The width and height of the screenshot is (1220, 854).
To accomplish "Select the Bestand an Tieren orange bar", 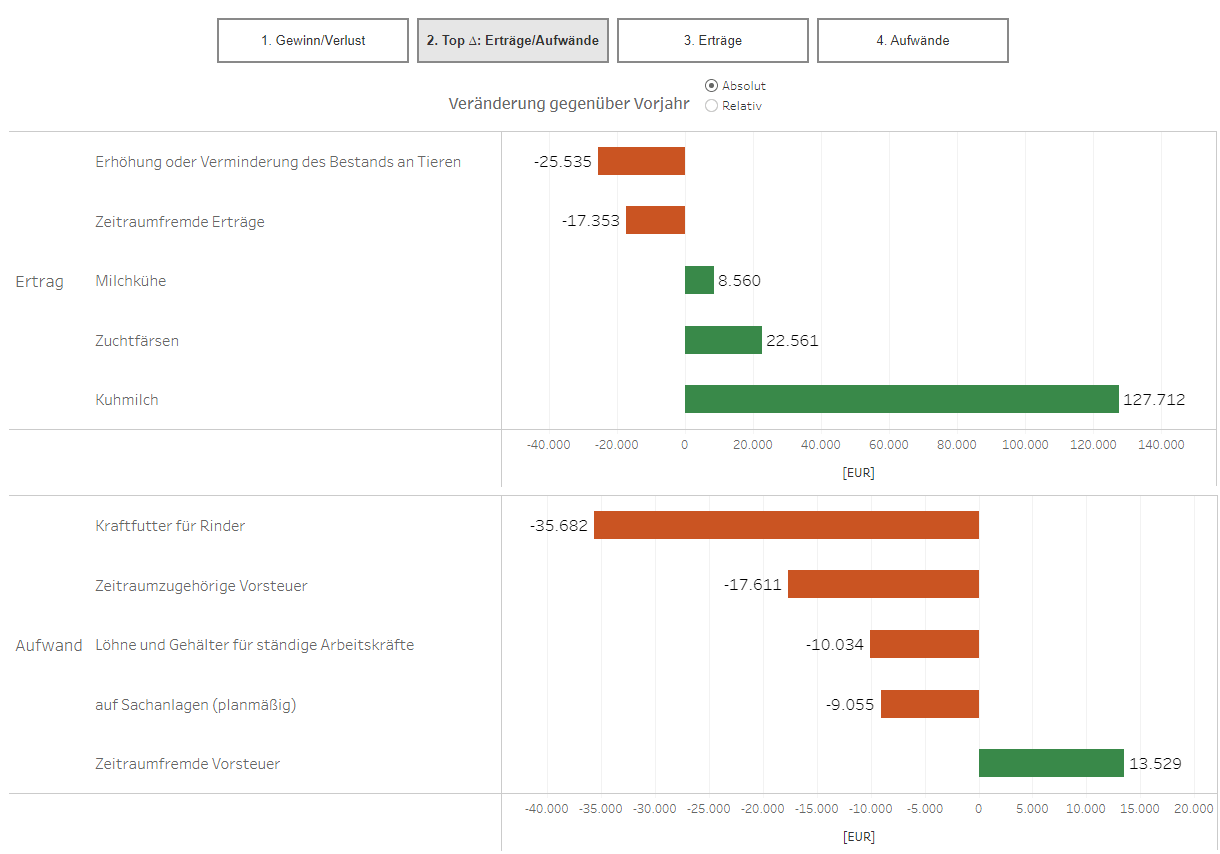I will point(641,161).
